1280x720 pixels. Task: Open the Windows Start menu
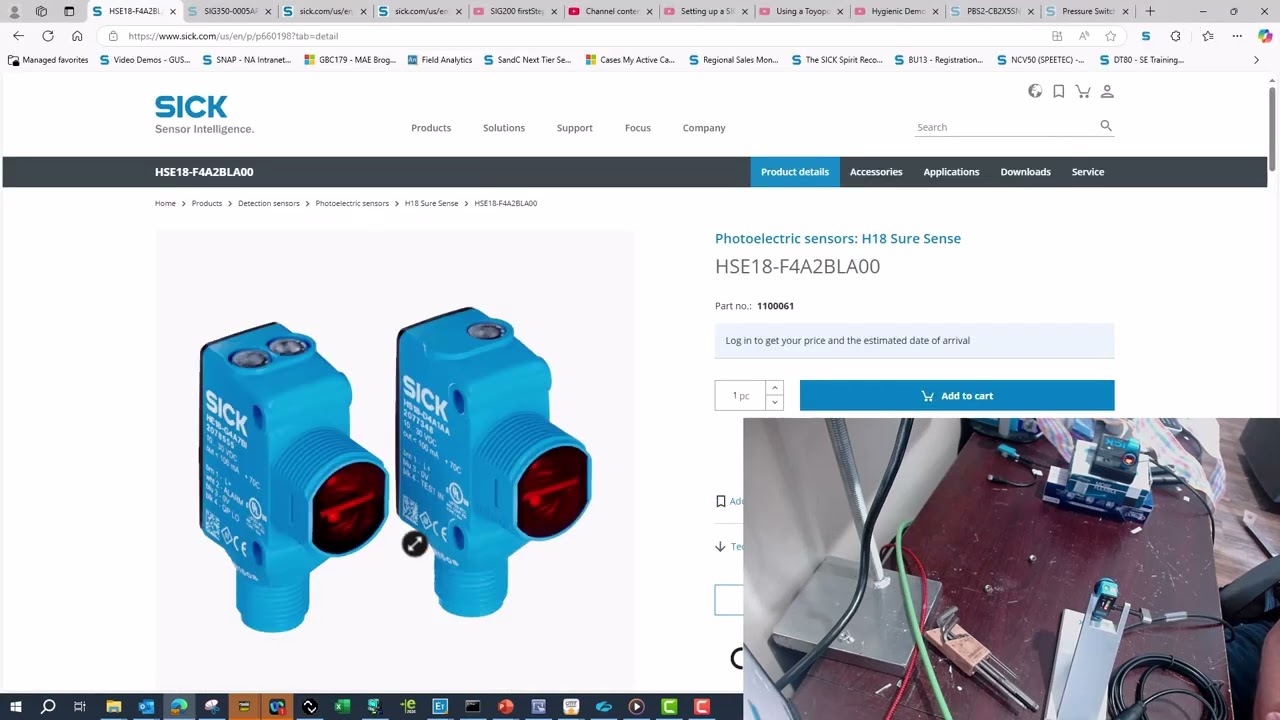pyautogui.click(x=15, y=707)
